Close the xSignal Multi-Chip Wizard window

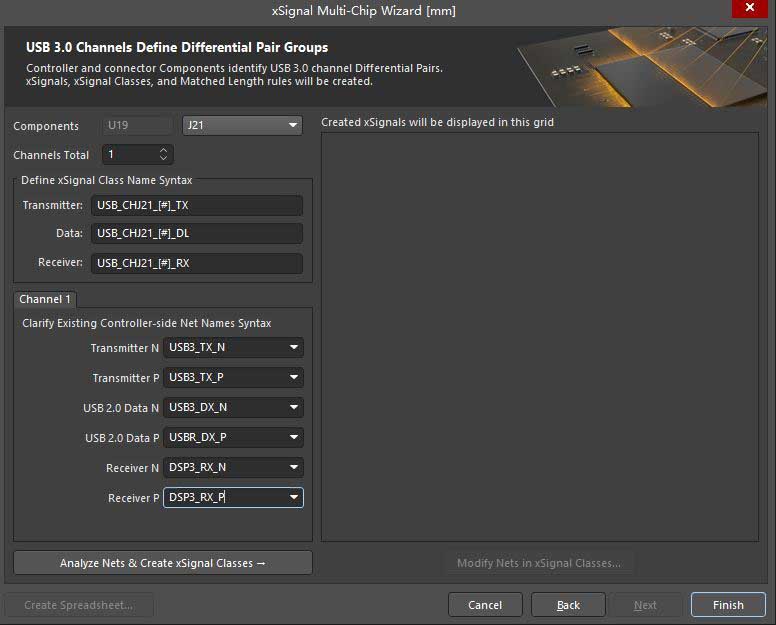pos(750,9)
